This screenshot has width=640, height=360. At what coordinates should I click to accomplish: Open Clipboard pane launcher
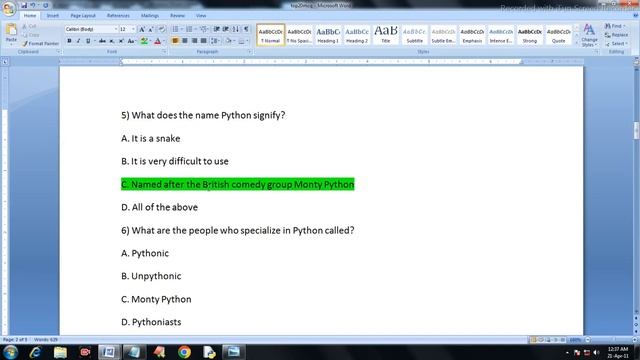(59, 52)
